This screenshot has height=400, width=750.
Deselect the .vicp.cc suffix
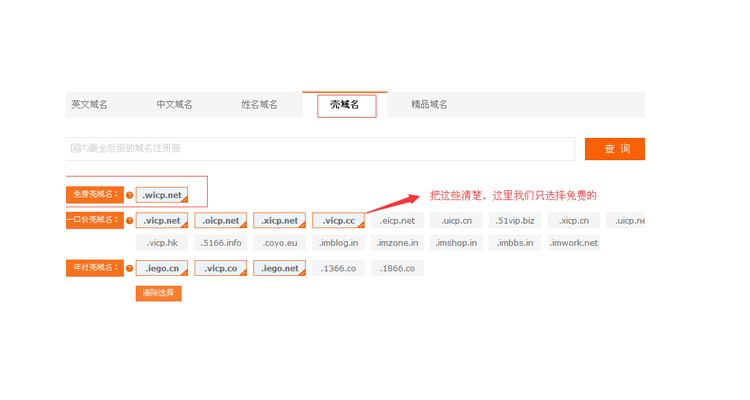[x=338, y=221]
